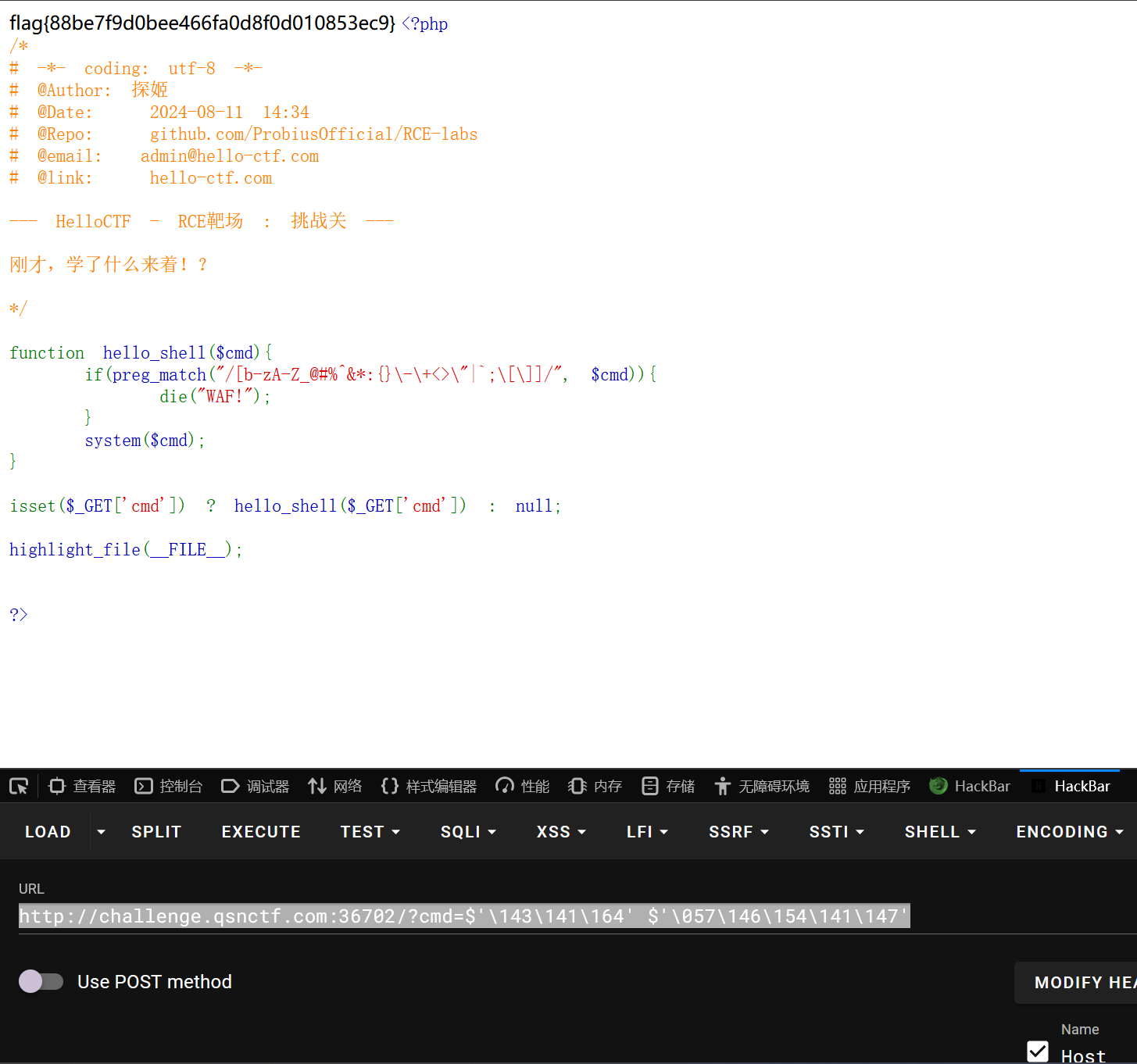Click EXECUTE to send the request

point(261,832)
